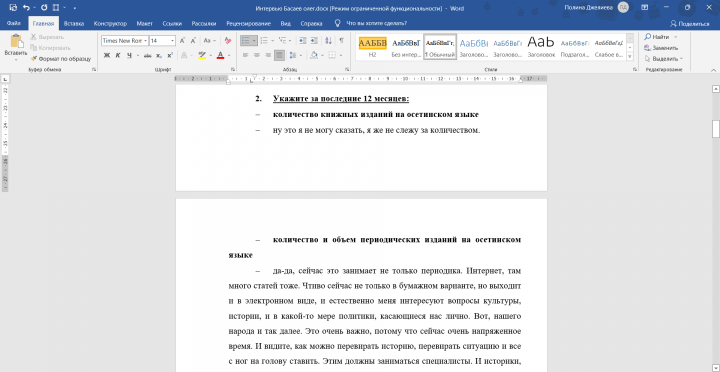Click the multilevel list icon

pos(282,41)
